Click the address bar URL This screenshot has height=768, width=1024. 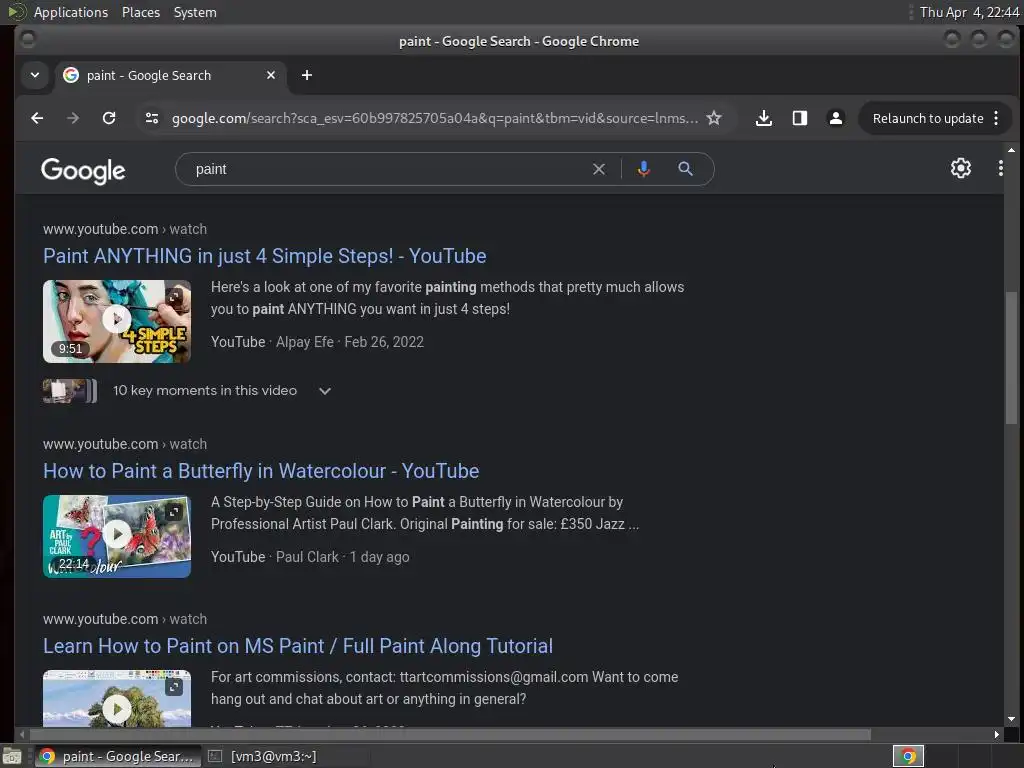434,118
